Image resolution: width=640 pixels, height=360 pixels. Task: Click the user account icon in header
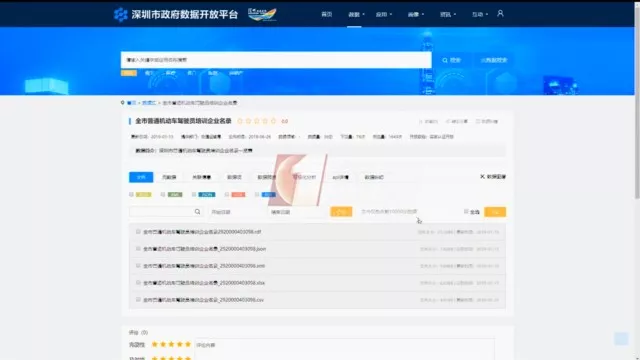pos(500,13)
